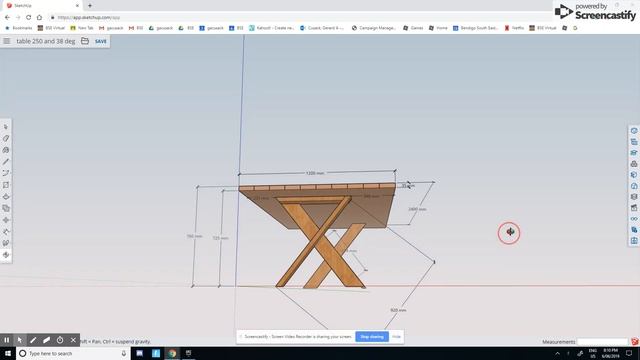Screen dimensions: 640x360
Task: Close the Screencastify recording toolbar
Action: tap(73, 340)
